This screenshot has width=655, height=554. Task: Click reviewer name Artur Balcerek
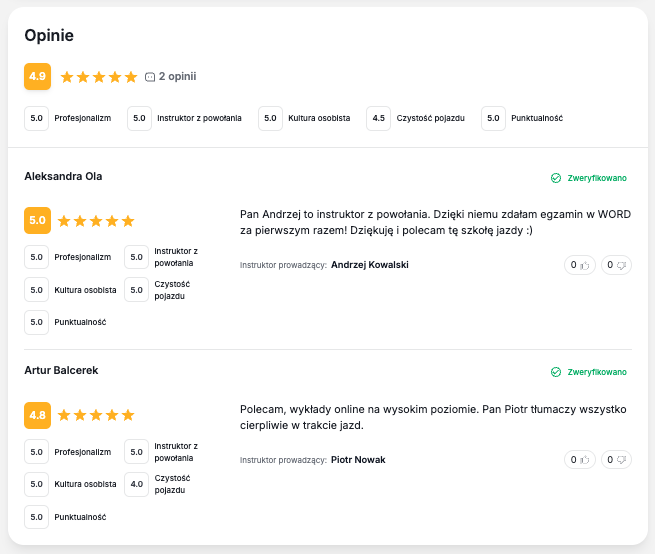tap(61, 370)
